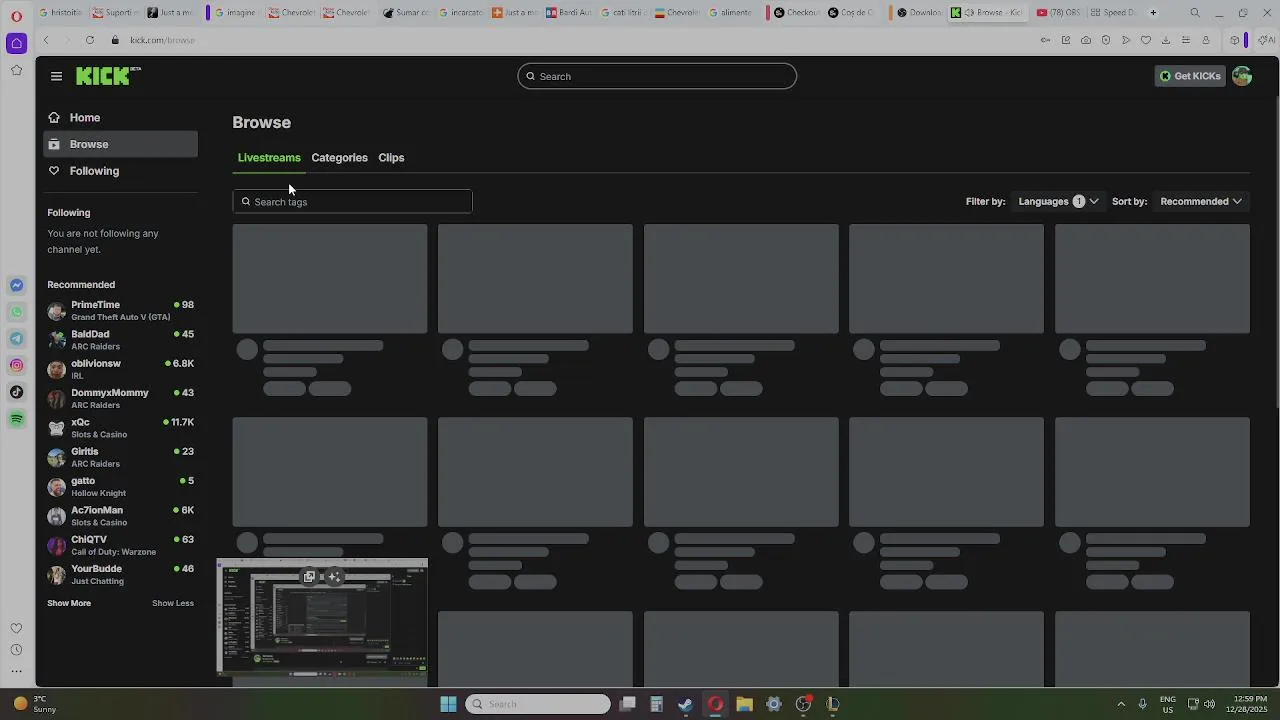Click the Search tags field
This screenshot has width=1280, height=720.
(x=352, y=201)
